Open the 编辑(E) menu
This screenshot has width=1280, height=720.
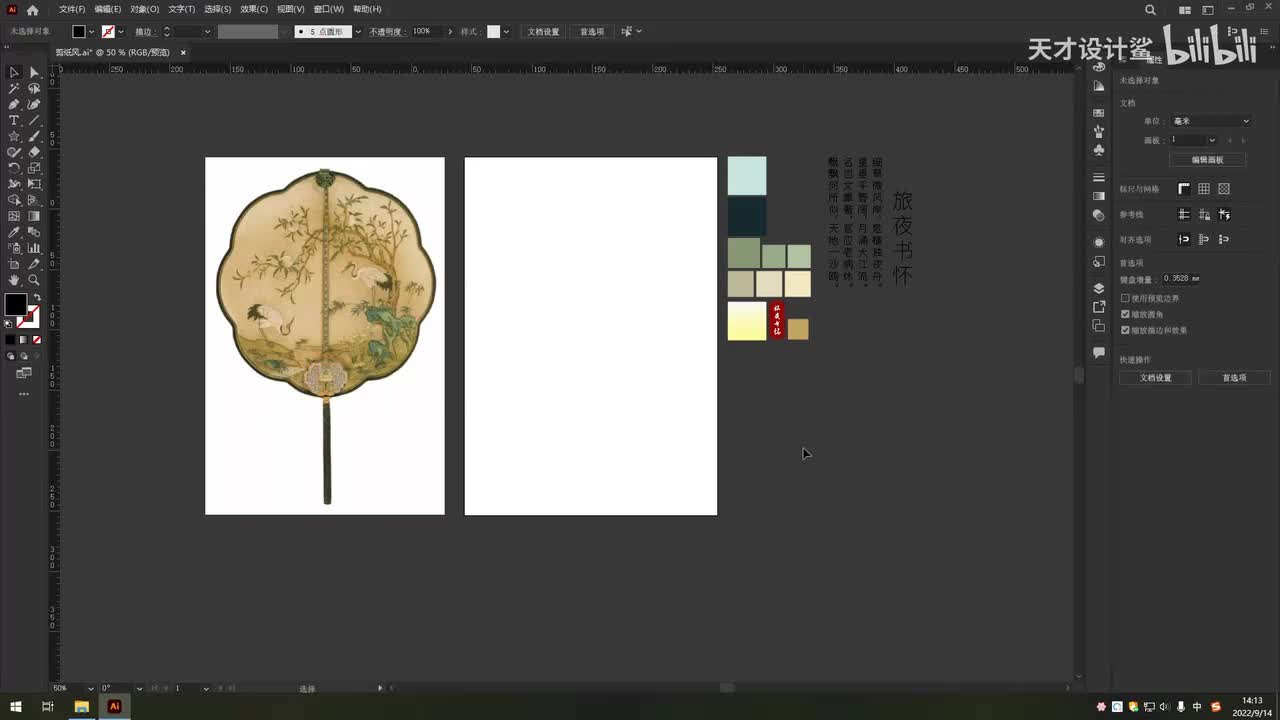[x=108, y=9]
